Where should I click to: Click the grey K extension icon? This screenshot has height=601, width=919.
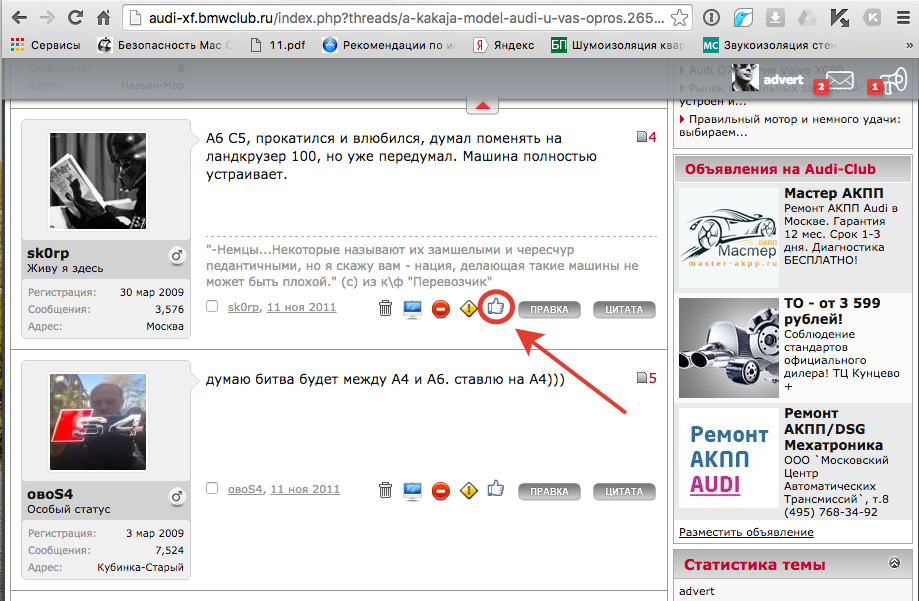pyautogui.click(x=872, y=18)
